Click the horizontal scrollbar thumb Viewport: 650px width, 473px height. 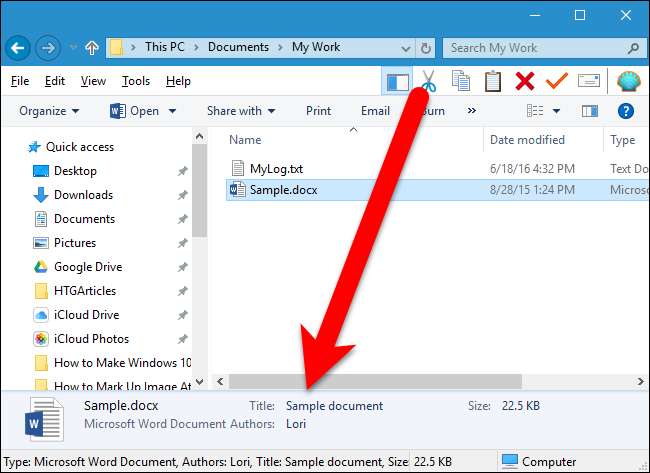pyautogui.click(x=375, y=381)
